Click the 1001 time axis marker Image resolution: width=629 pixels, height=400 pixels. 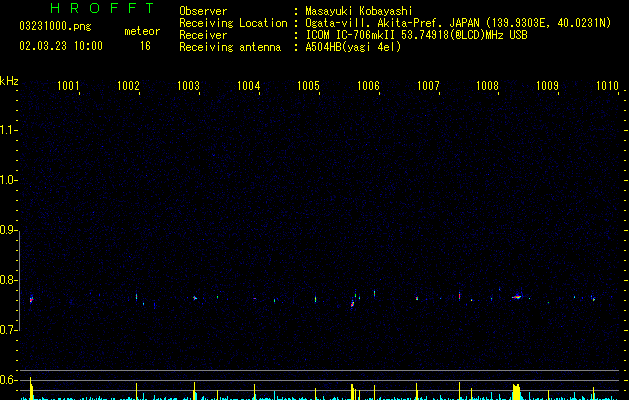click(x=68, y=85)
